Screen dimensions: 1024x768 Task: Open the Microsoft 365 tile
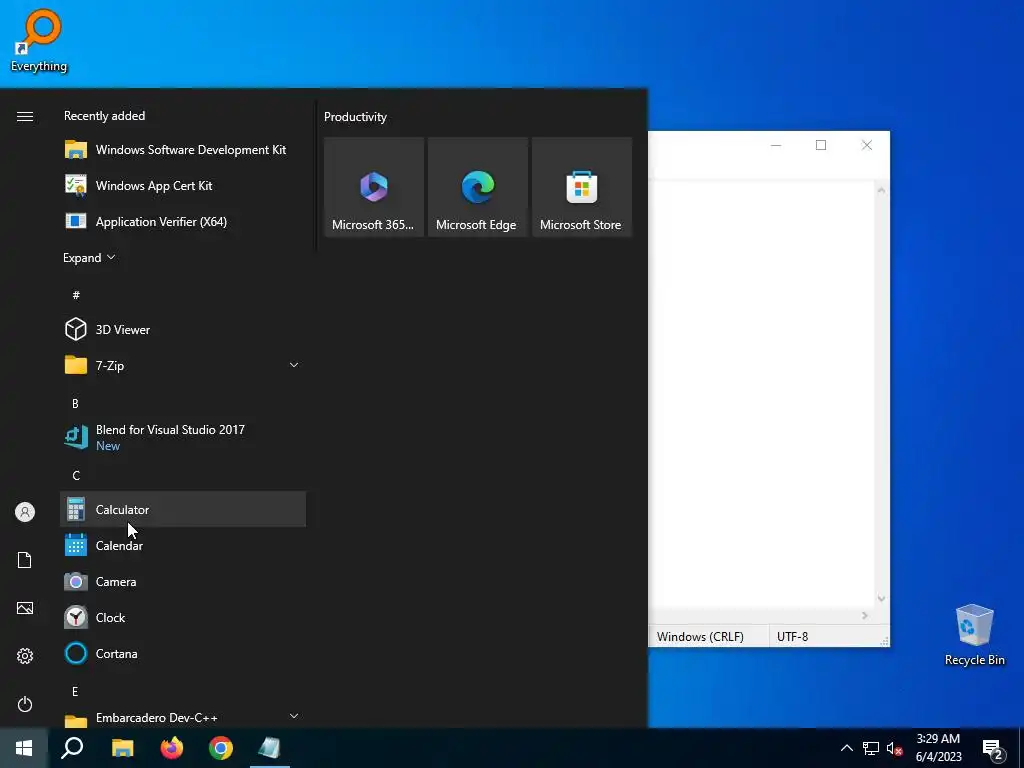[374, 187]
